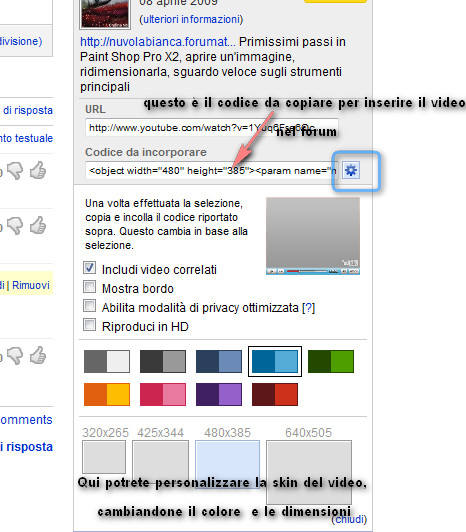The width and height of the screenshot is (466, 532).
Task: Open nuvolabianca.forumat link in description
Action: [157, 42]
